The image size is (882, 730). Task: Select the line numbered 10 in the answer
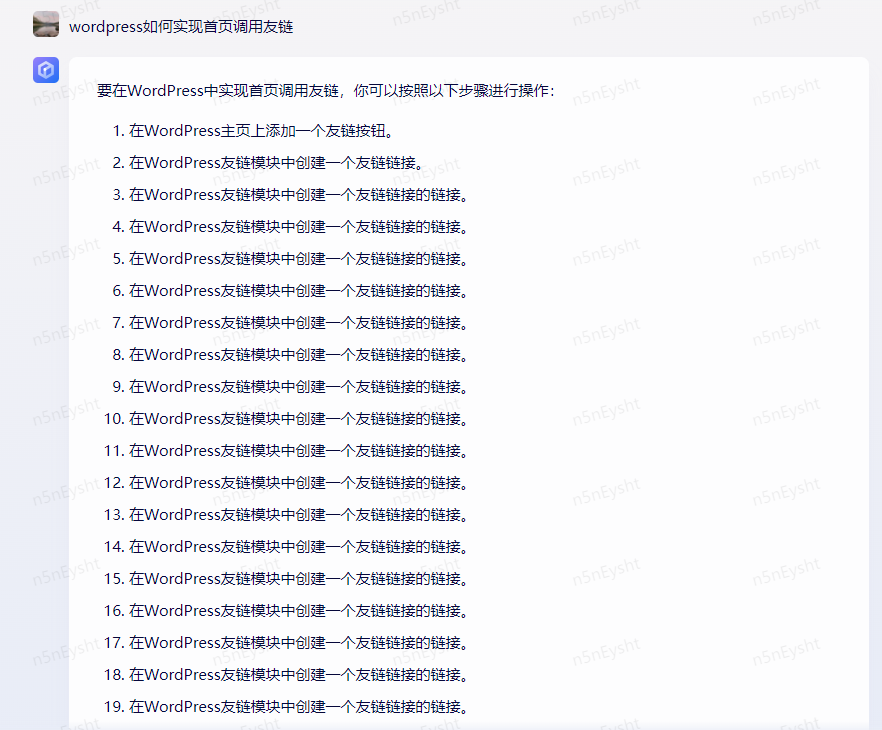[x=298, y=419]
